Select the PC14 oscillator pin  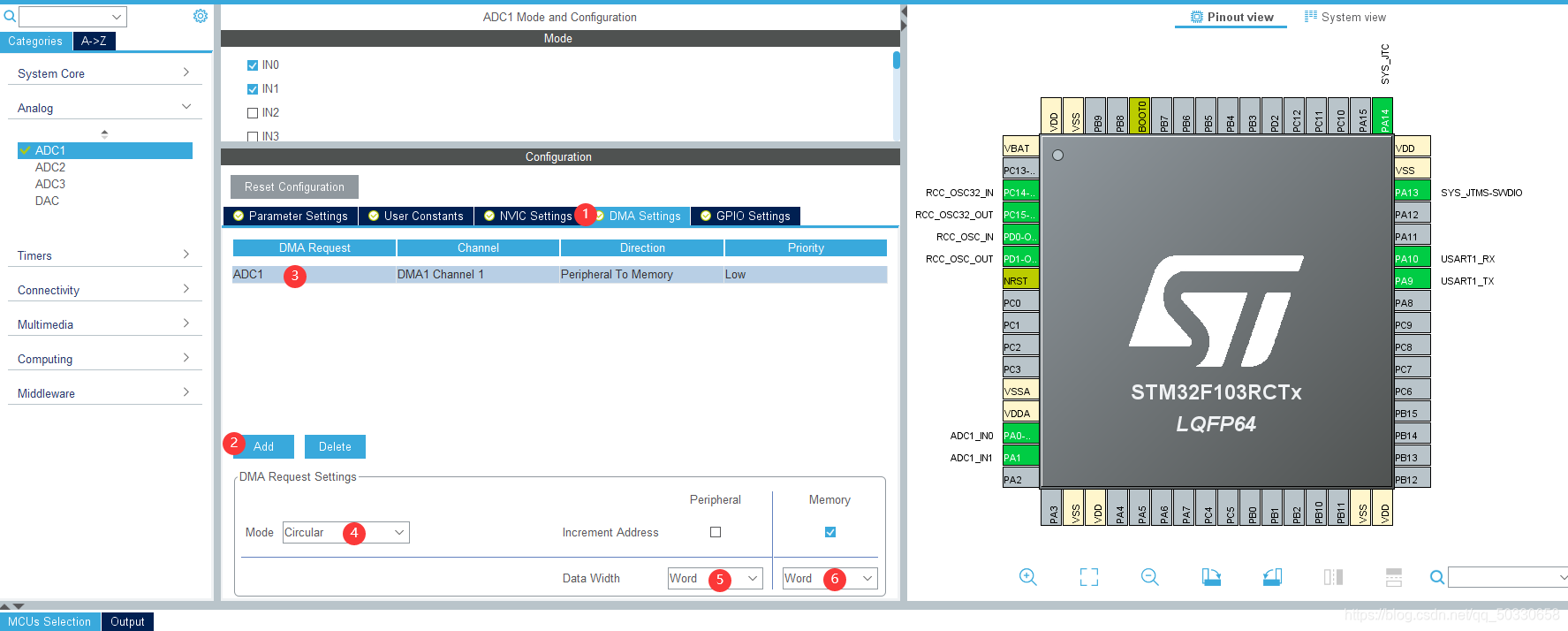click(x=1020, y=192)
